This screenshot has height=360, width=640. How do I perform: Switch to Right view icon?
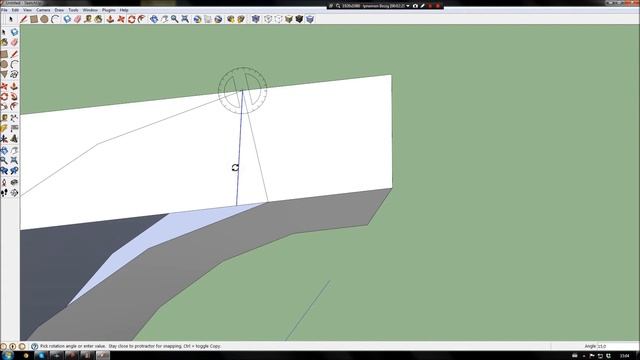289,19
